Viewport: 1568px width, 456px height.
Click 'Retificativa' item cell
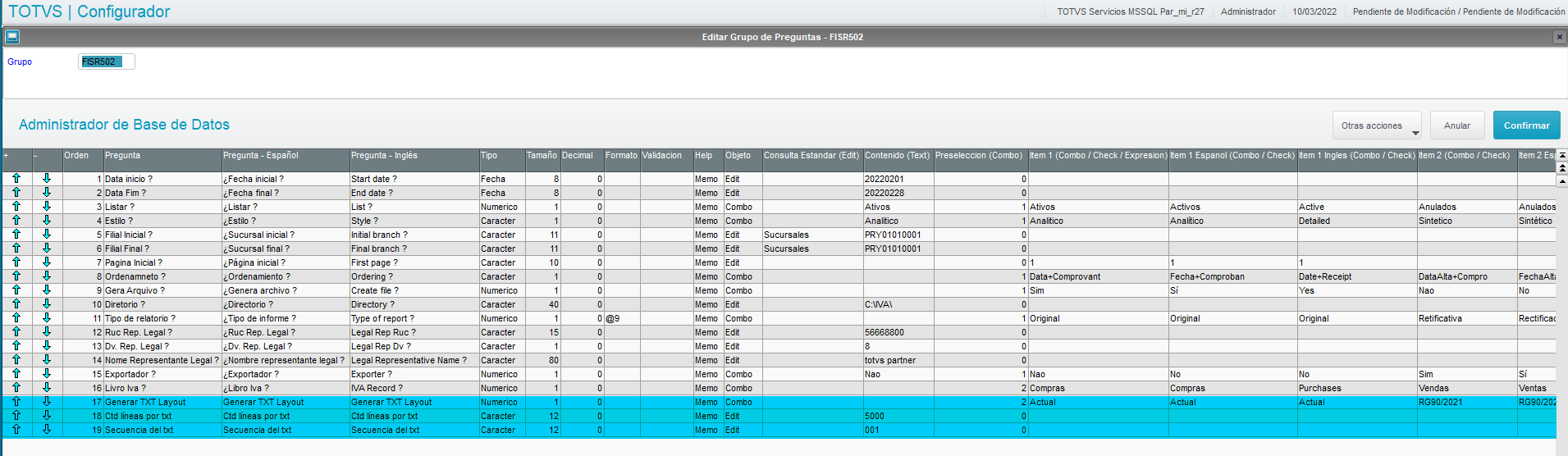point(1467,317)
